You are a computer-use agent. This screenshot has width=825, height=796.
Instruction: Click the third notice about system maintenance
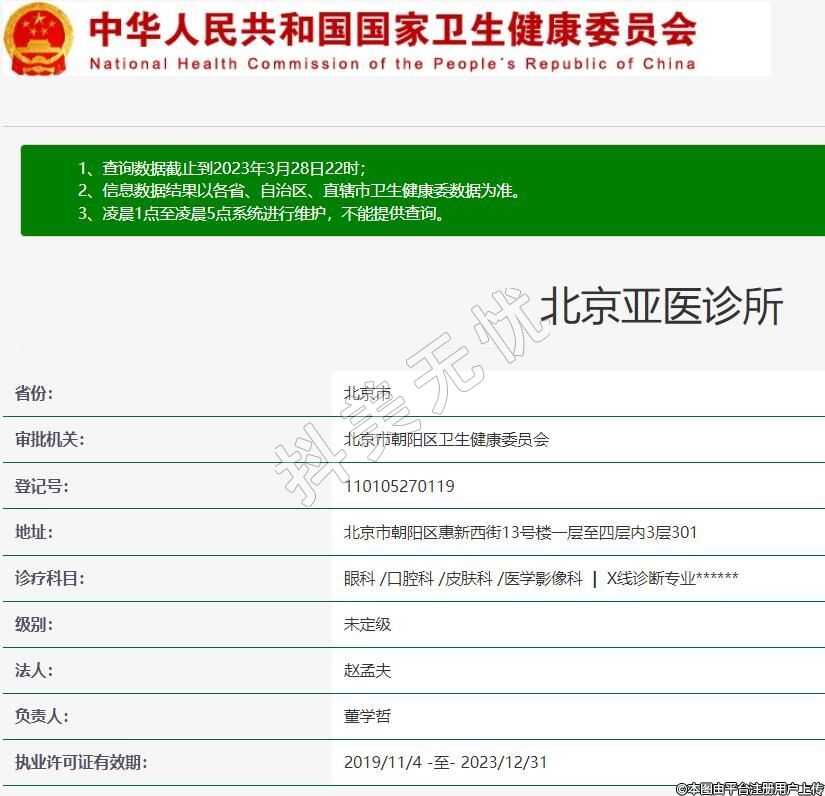click(x=261, y=213)
